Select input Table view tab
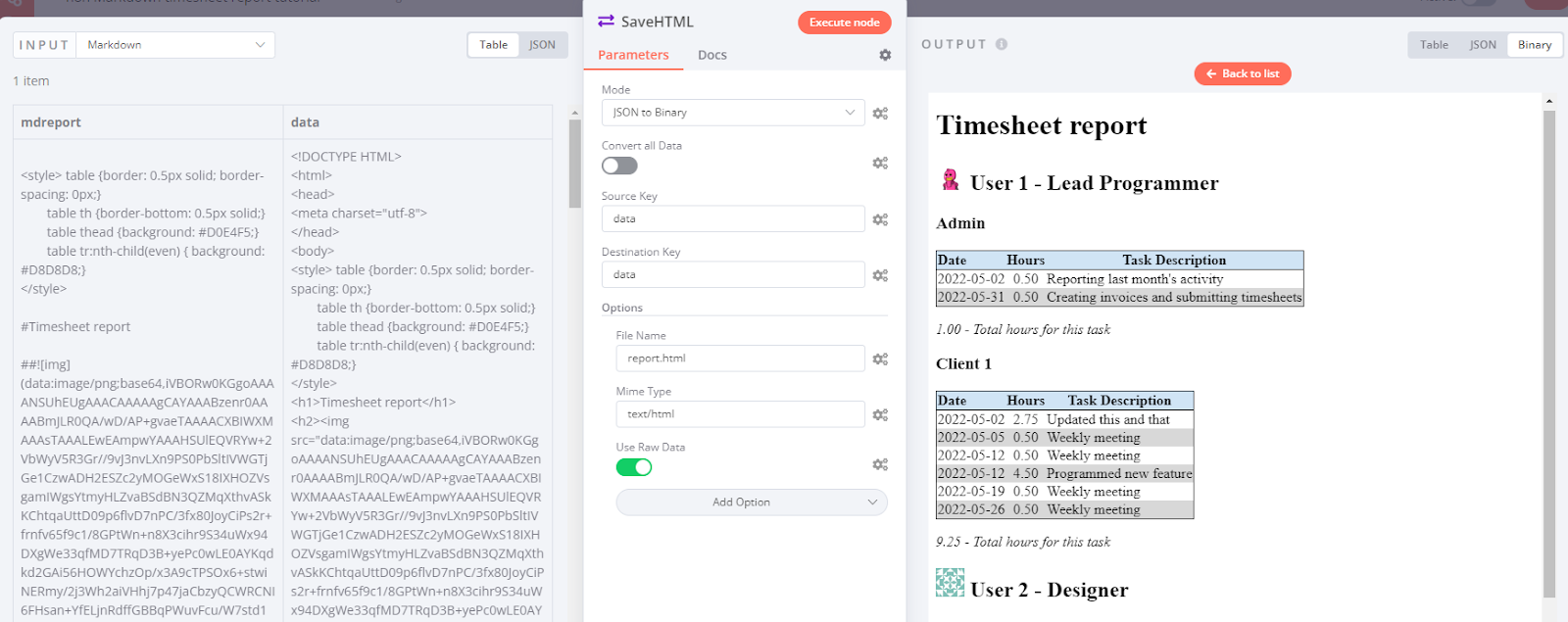The image size is (1568, 622). click(493, 45)
